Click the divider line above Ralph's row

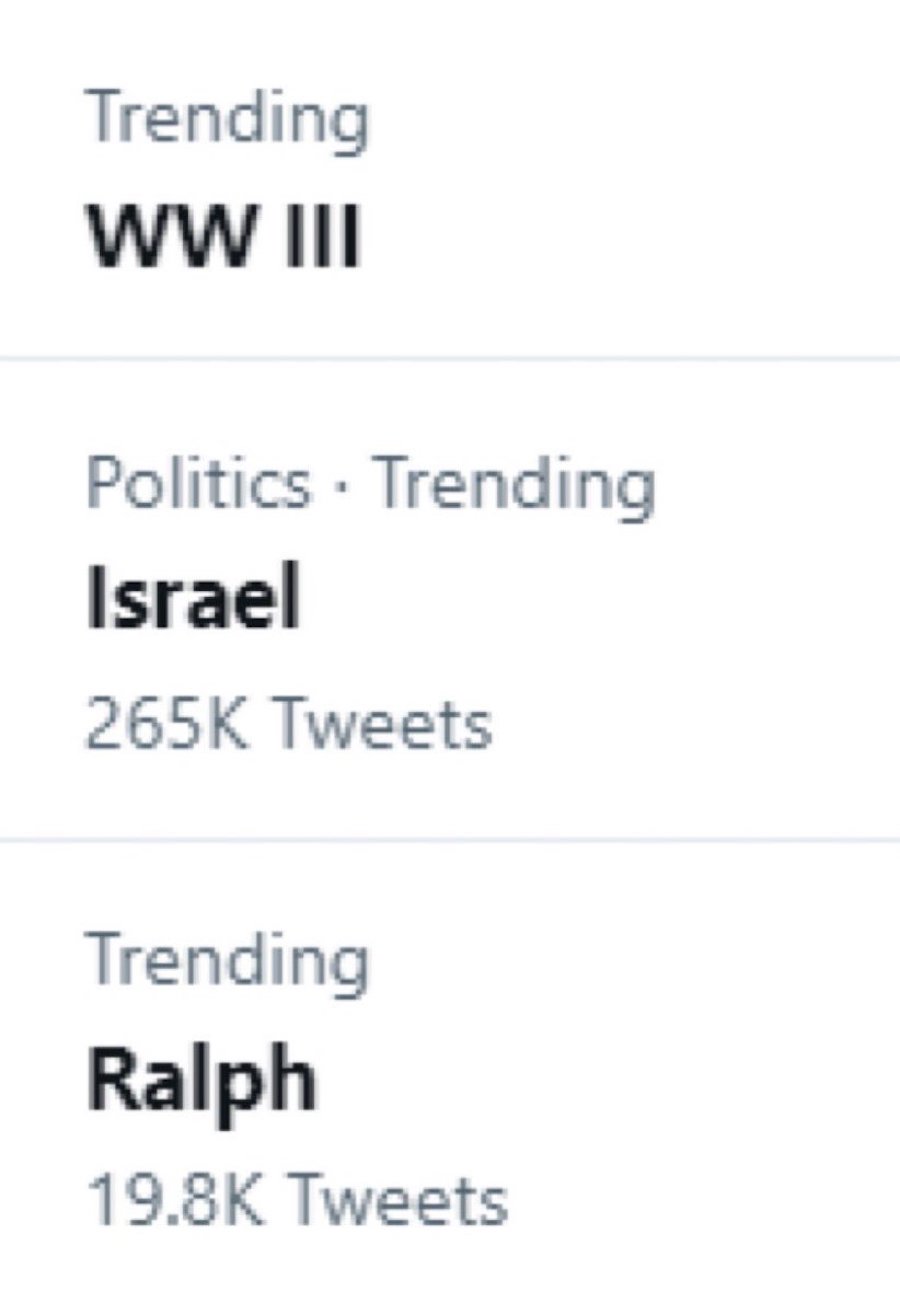coord(450,840)
